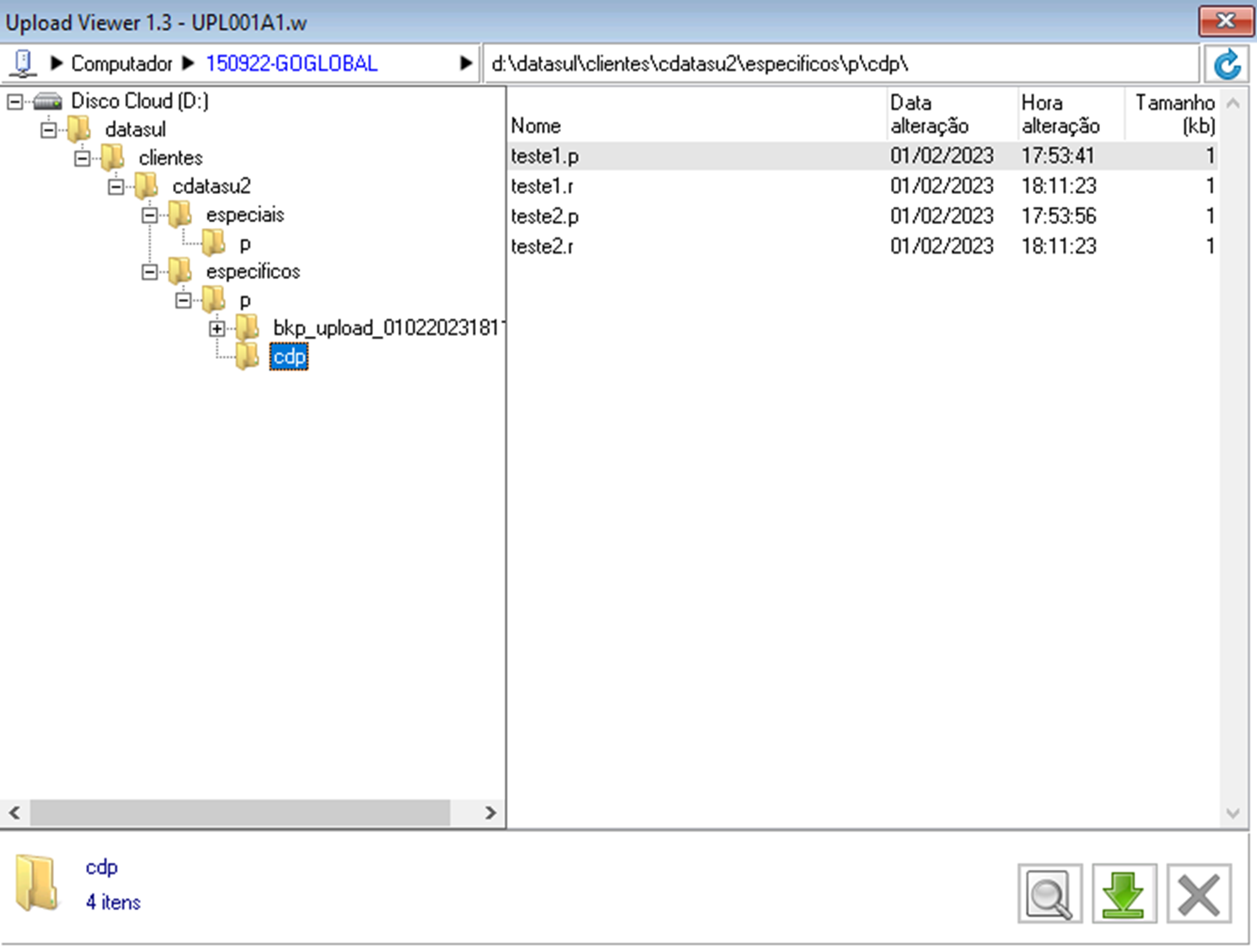Expand the bkp_upload folder node
The height and width of the screenshot is (952, 1257).
pyautogui.click(x=218, y=329)
